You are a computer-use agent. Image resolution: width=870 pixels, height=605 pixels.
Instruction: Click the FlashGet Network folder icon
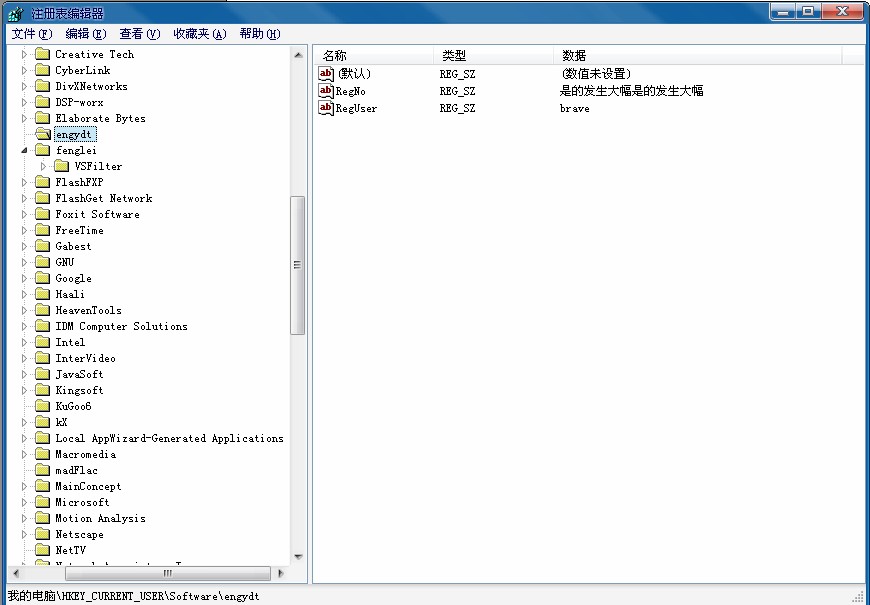(x=42, y=198)
